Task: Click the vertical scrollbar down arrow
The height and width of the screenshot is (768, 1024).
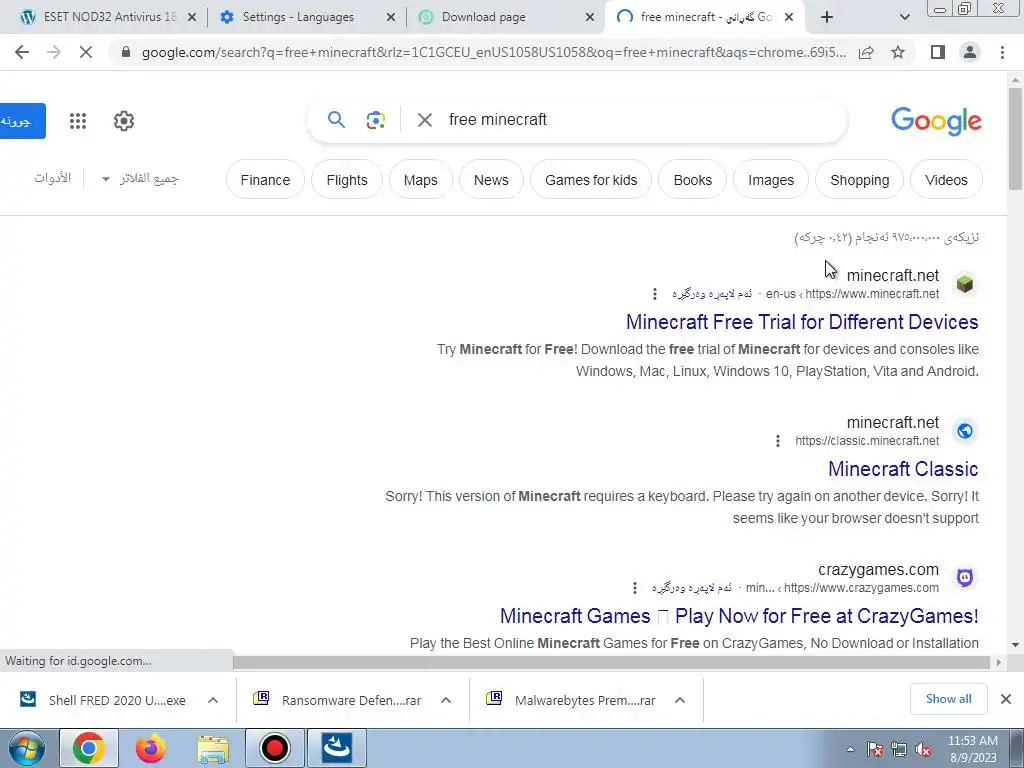Action: [x=1015, y=645]
